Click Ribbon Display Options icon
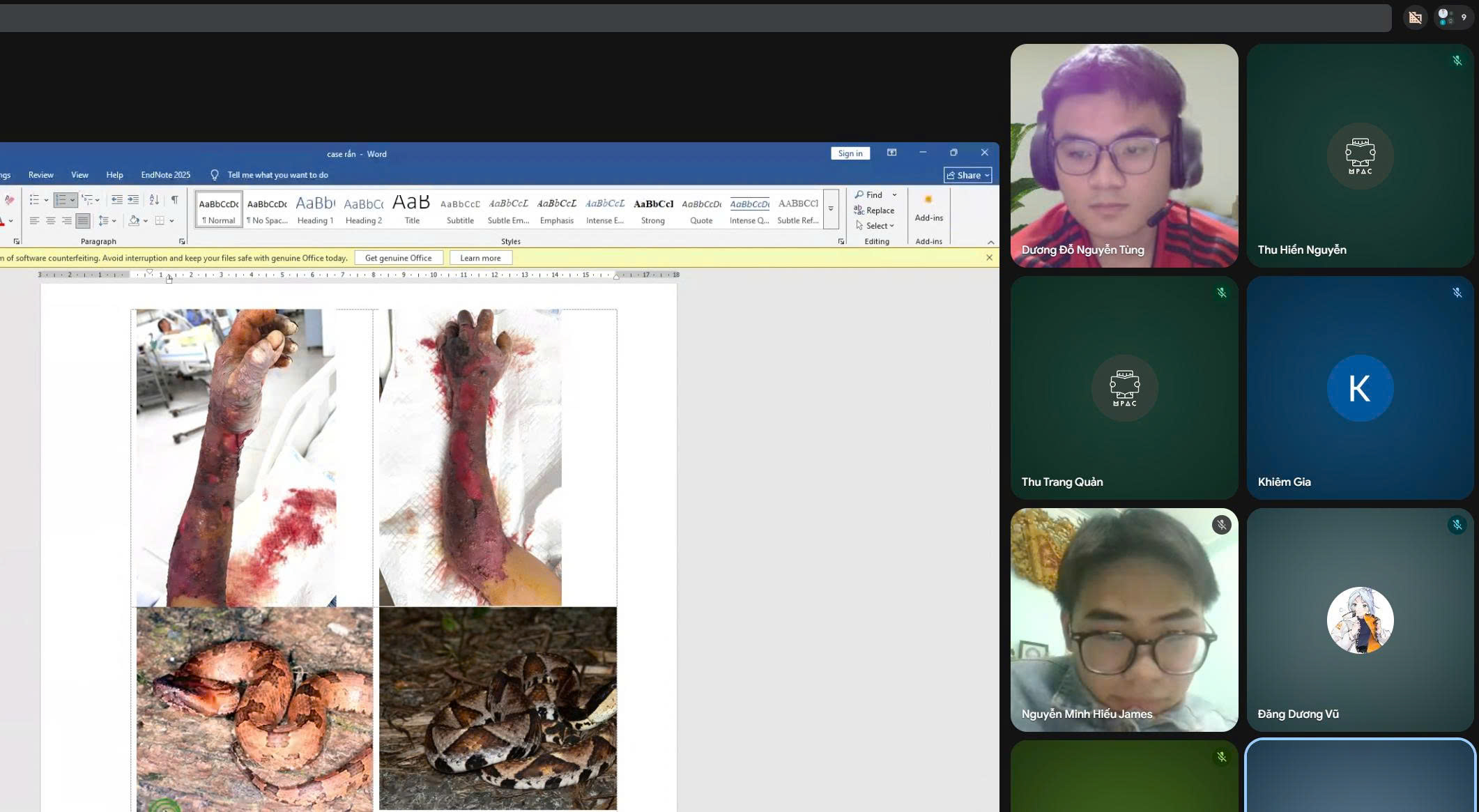Screen dimensions: 1479x812 click(891, 153)
